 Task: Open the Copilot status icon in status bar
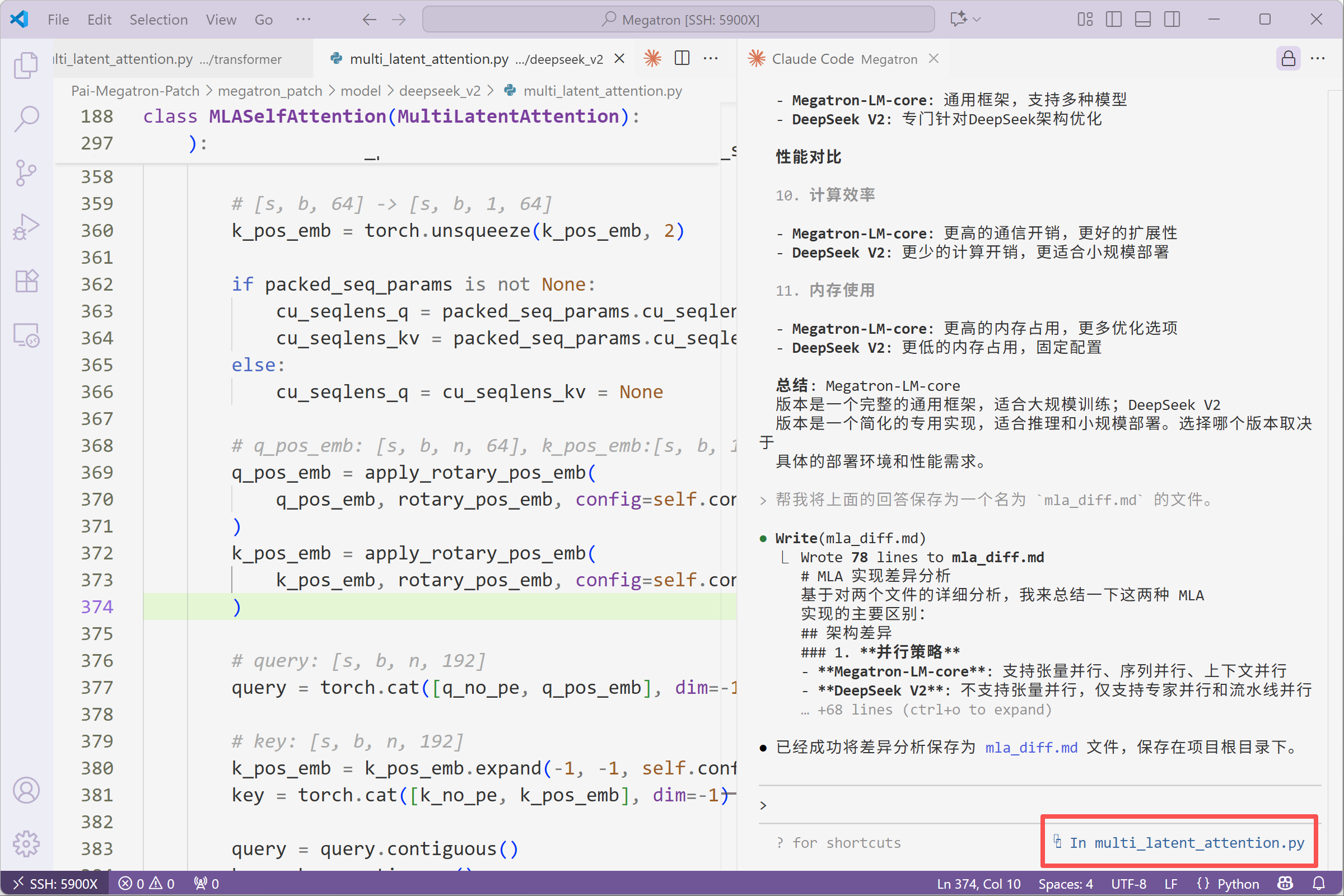pyautogui.click(x=1285, y=884)
